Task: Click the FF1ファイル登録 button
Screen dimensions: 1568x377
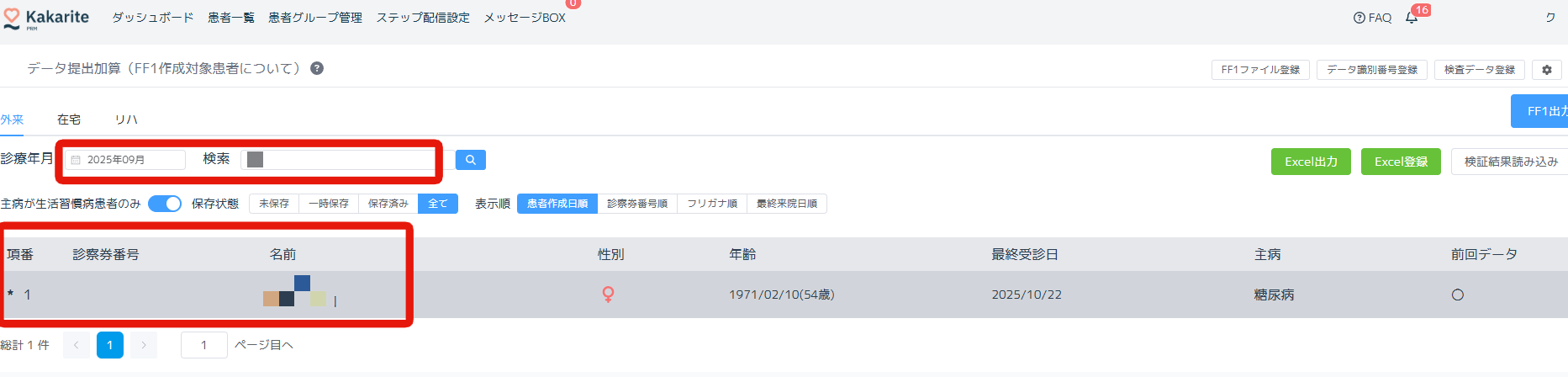Action: (1260, 70)
